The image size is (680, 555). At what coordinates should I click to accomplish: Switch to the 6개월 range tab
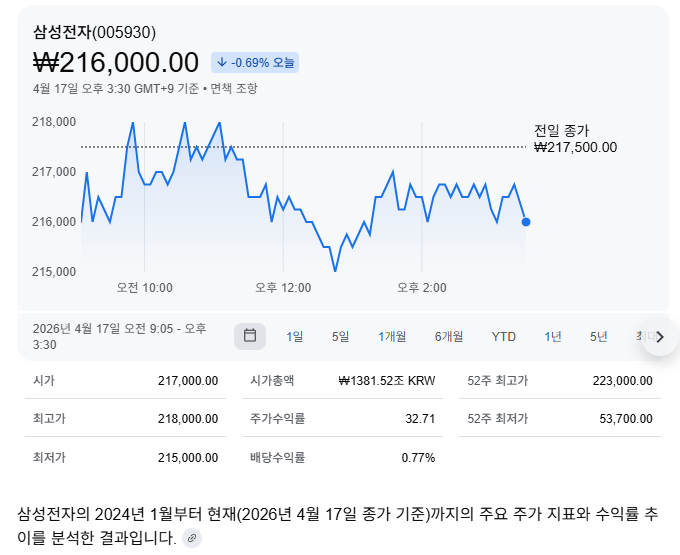tap(449, 336)
